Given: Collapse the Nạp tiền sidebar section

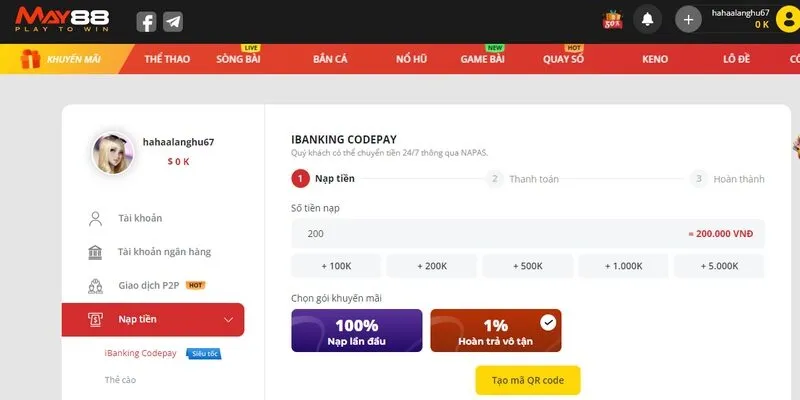Looking at the screenshot, I should tap(229, 320).
